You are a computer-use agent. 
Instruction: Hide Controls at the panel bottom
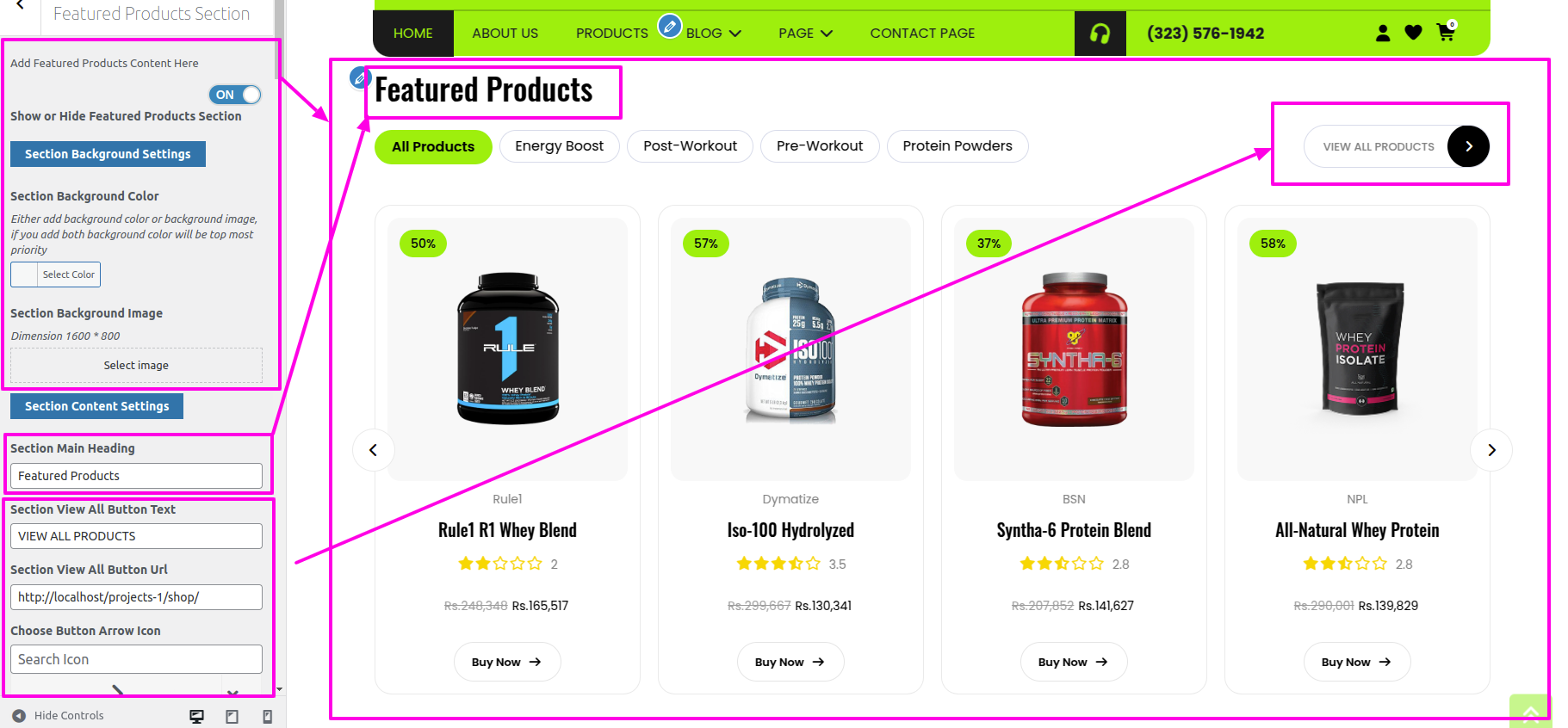pos(58,715)
